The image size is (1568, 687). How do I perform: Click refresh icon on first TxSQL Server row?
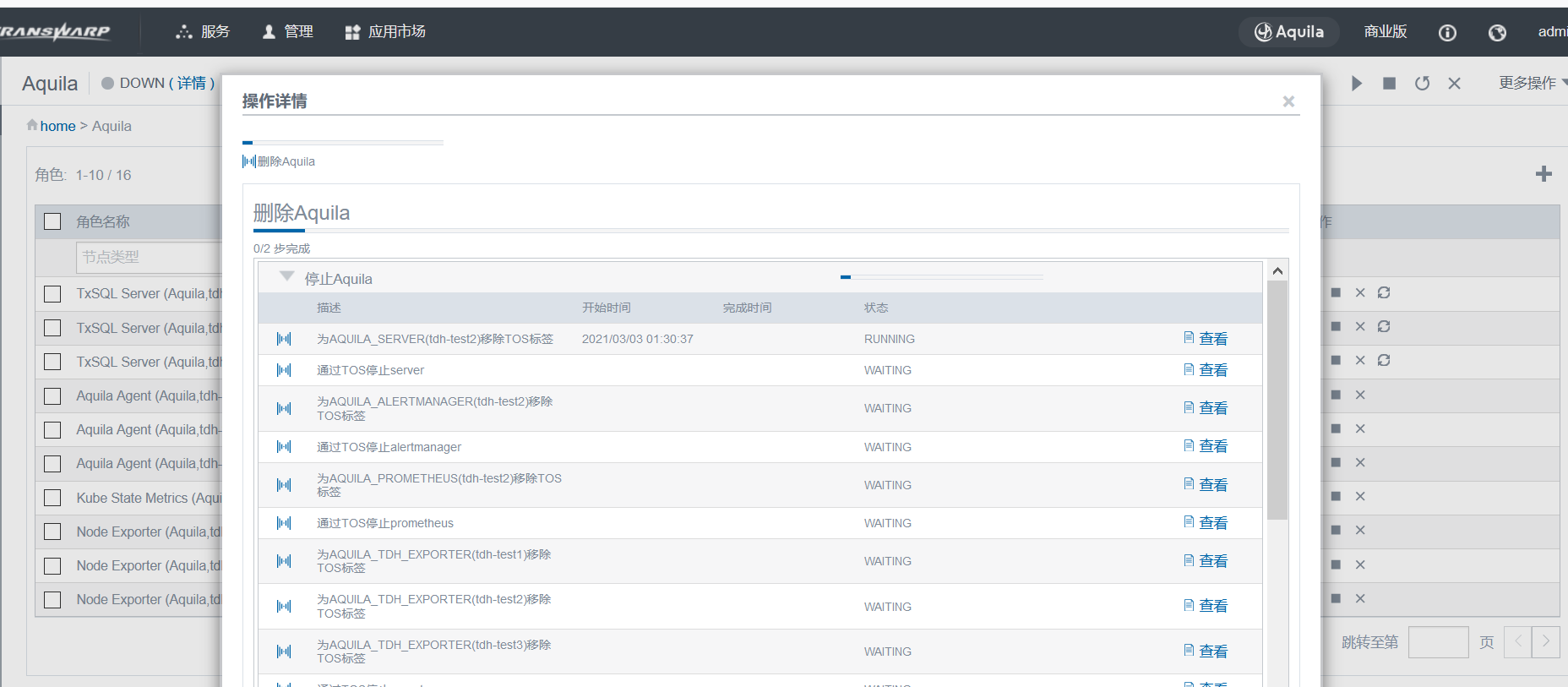pyautogui.click(x=1384, y=292)
